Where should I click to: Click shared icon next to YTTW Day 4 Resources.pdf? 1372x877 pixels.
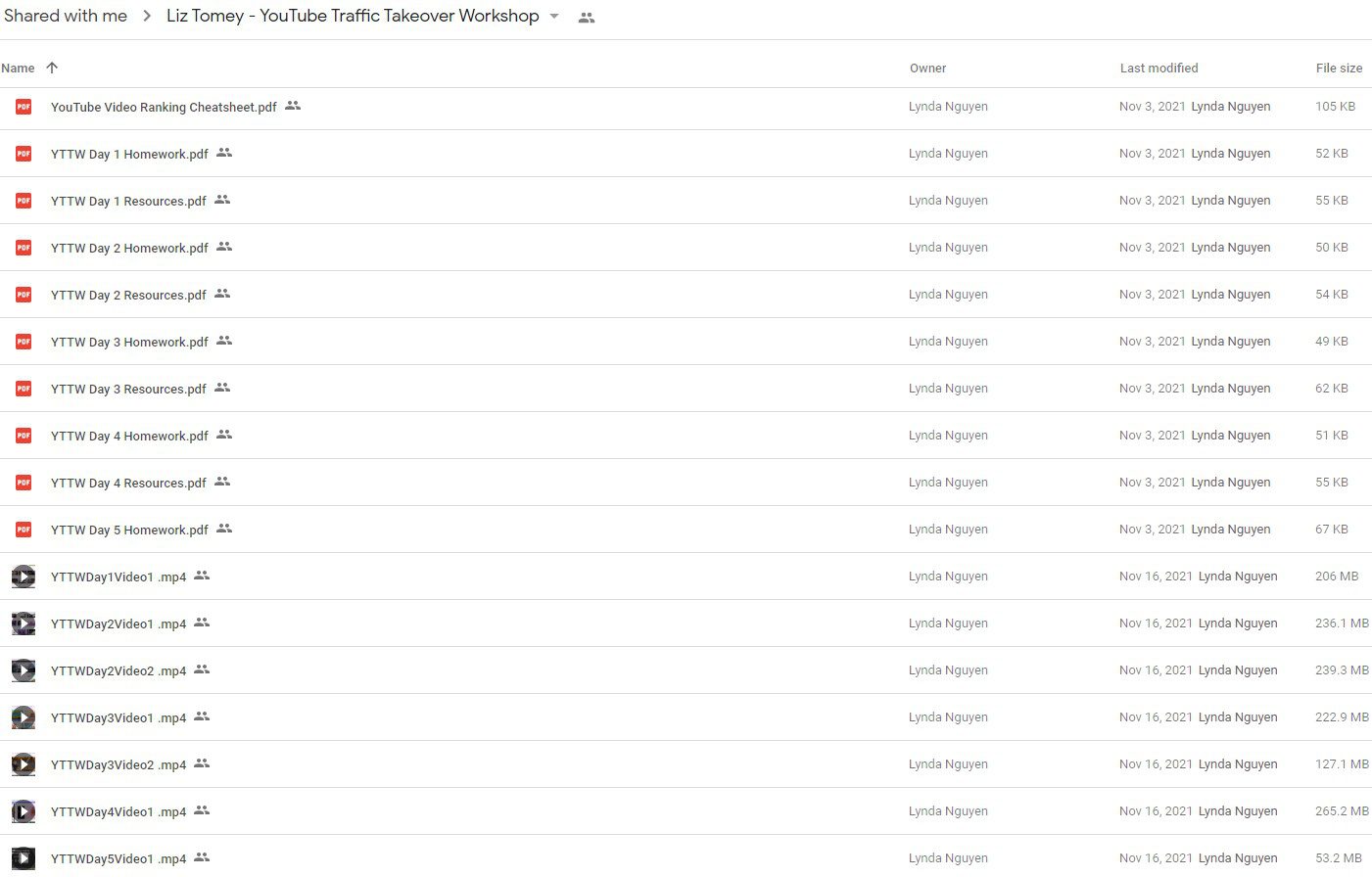pos(222,482)
